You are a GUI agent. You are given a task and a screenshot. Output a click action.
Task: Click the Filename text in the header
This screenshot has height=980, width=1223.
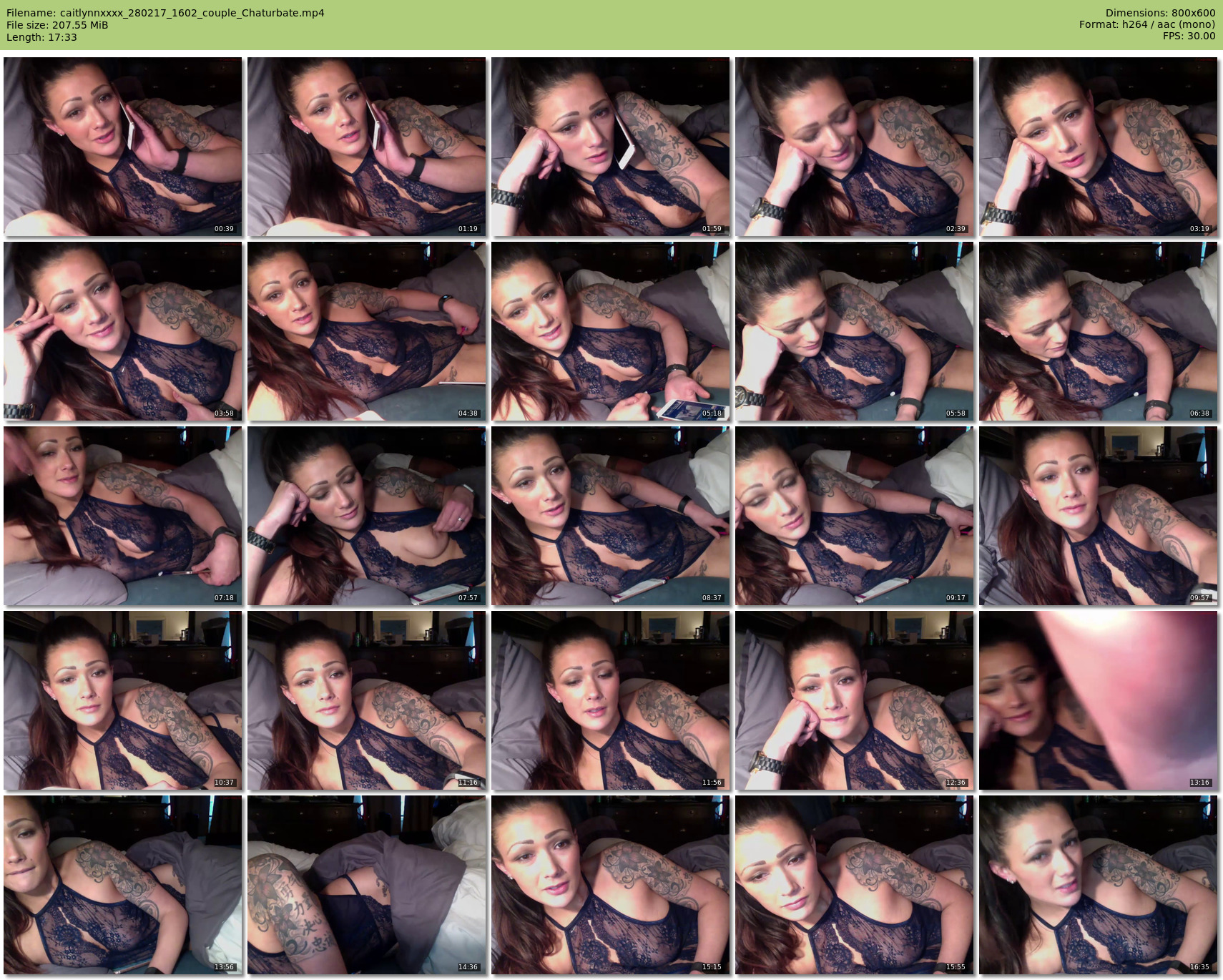coord(165,13)
